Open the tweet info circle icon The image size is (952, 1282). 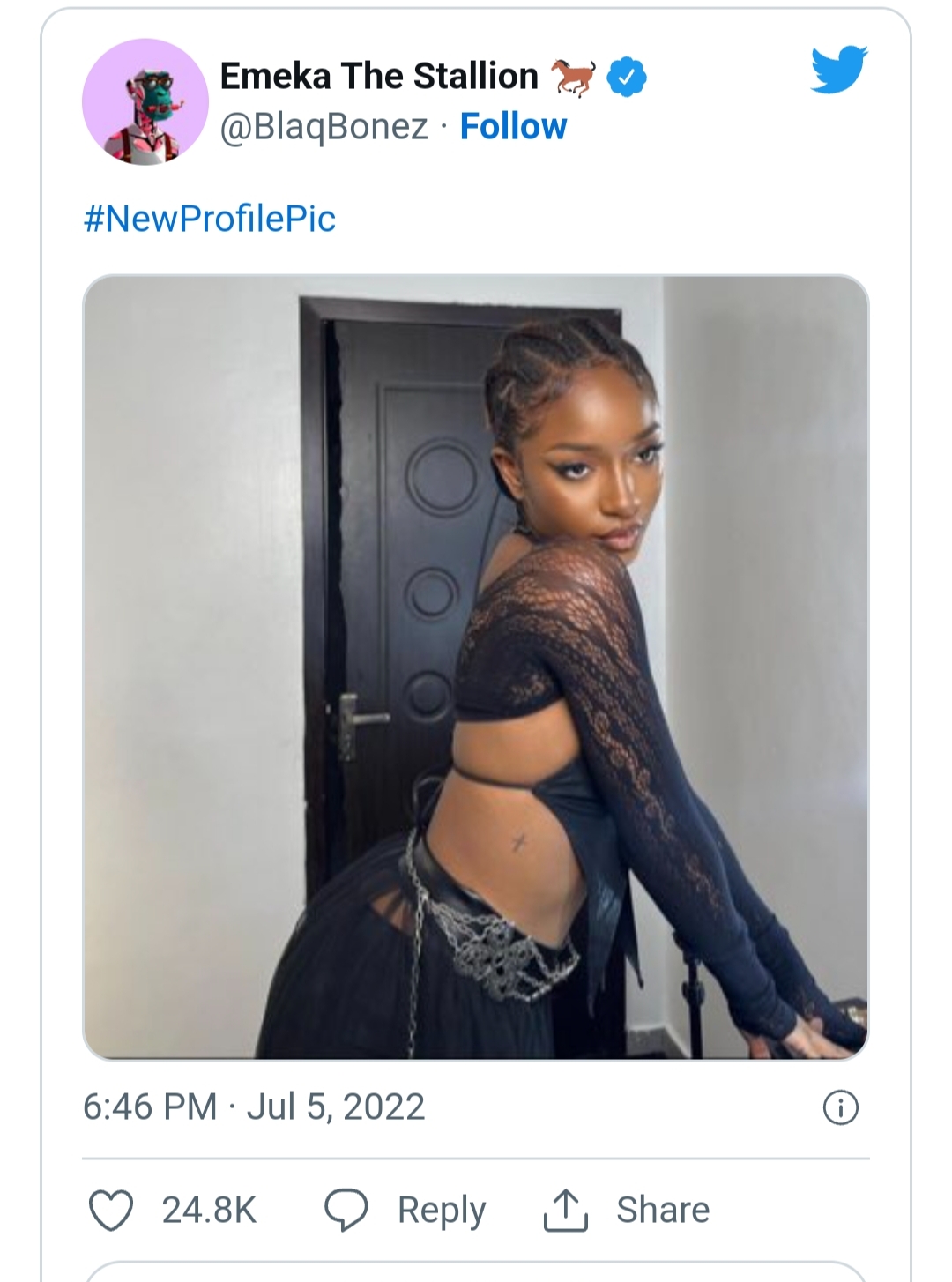(x=840, y=1107)
